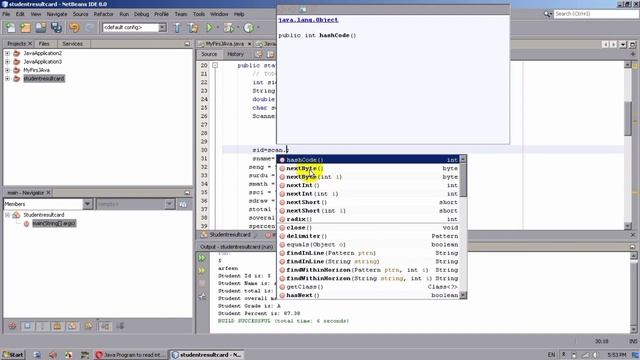Expand the MyFirsJAva project node
Image resolution: width=640 pixels, height=360 pixels.
click(x=7, y=70)
